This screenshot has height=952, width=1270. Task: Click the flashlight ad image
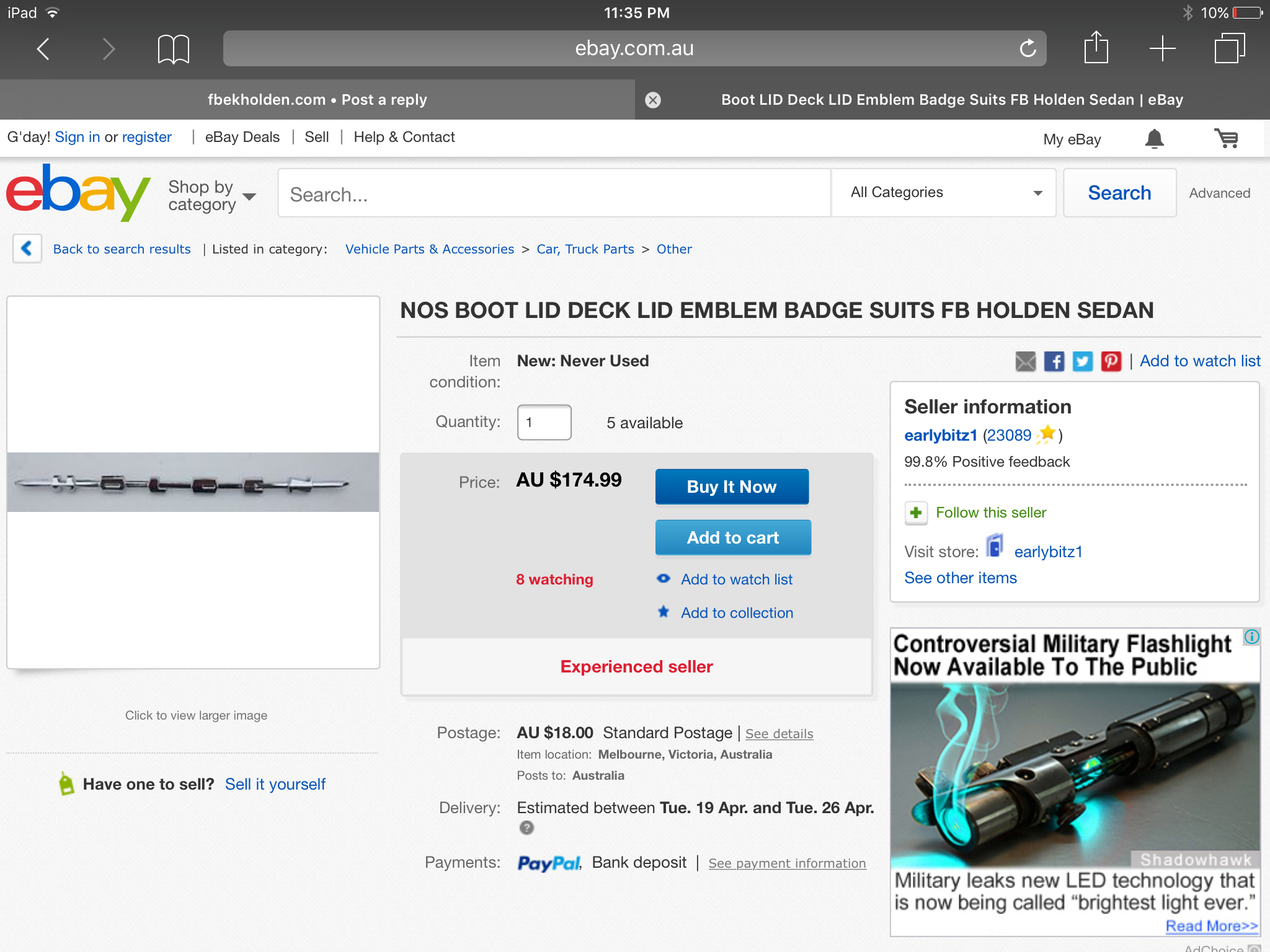click(1075, 775)
